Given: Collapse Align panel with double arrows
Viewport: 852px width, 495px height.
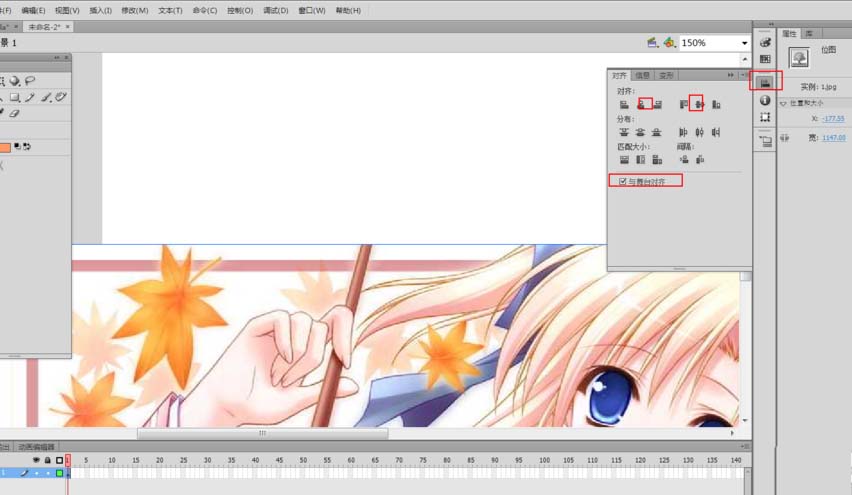Looking at the screenshot, I should (x=730, y=75).
